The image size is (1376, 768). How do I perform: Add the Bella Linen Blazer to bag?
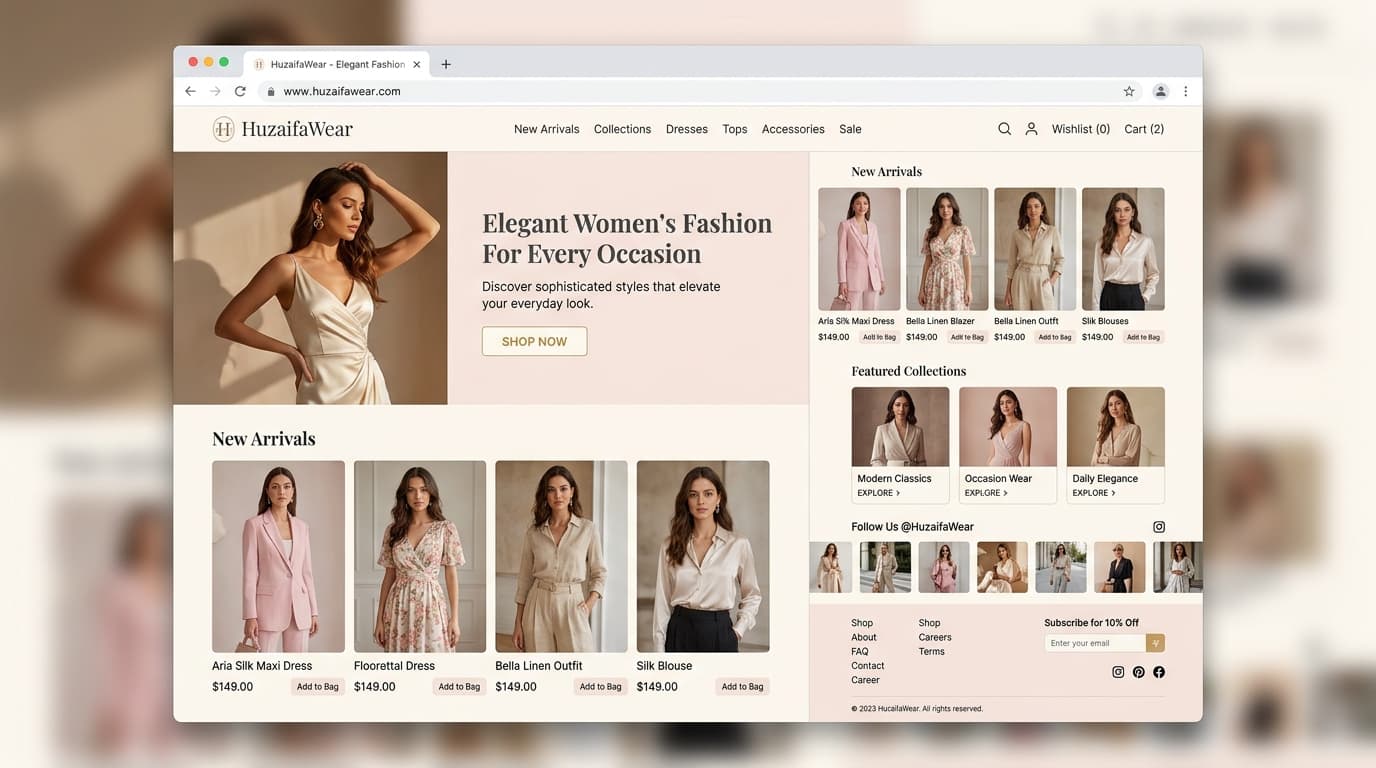[x=967, y=337]
